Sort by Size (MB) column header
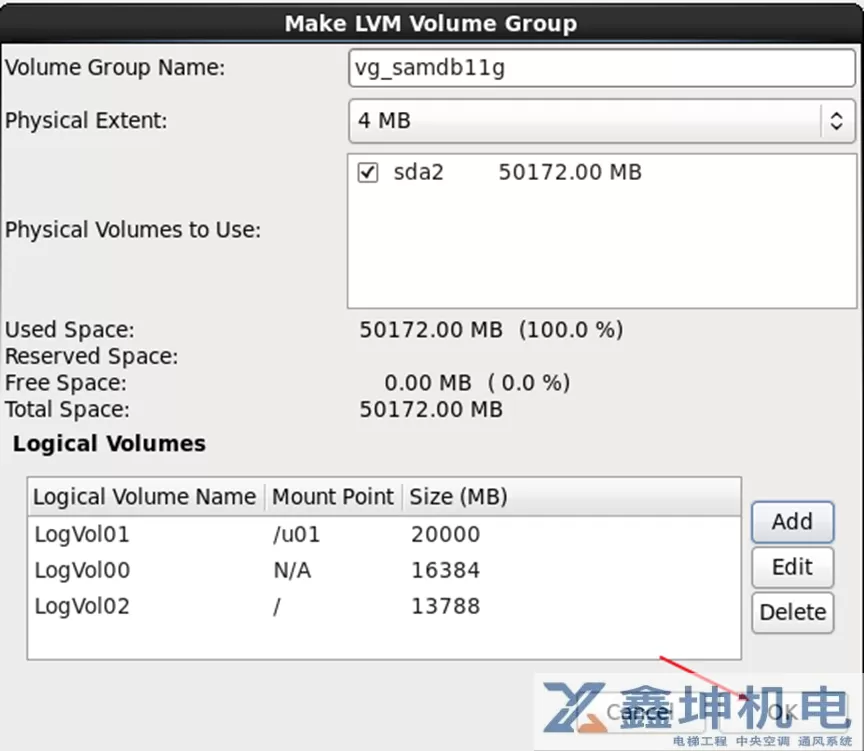 coord(571,497)
